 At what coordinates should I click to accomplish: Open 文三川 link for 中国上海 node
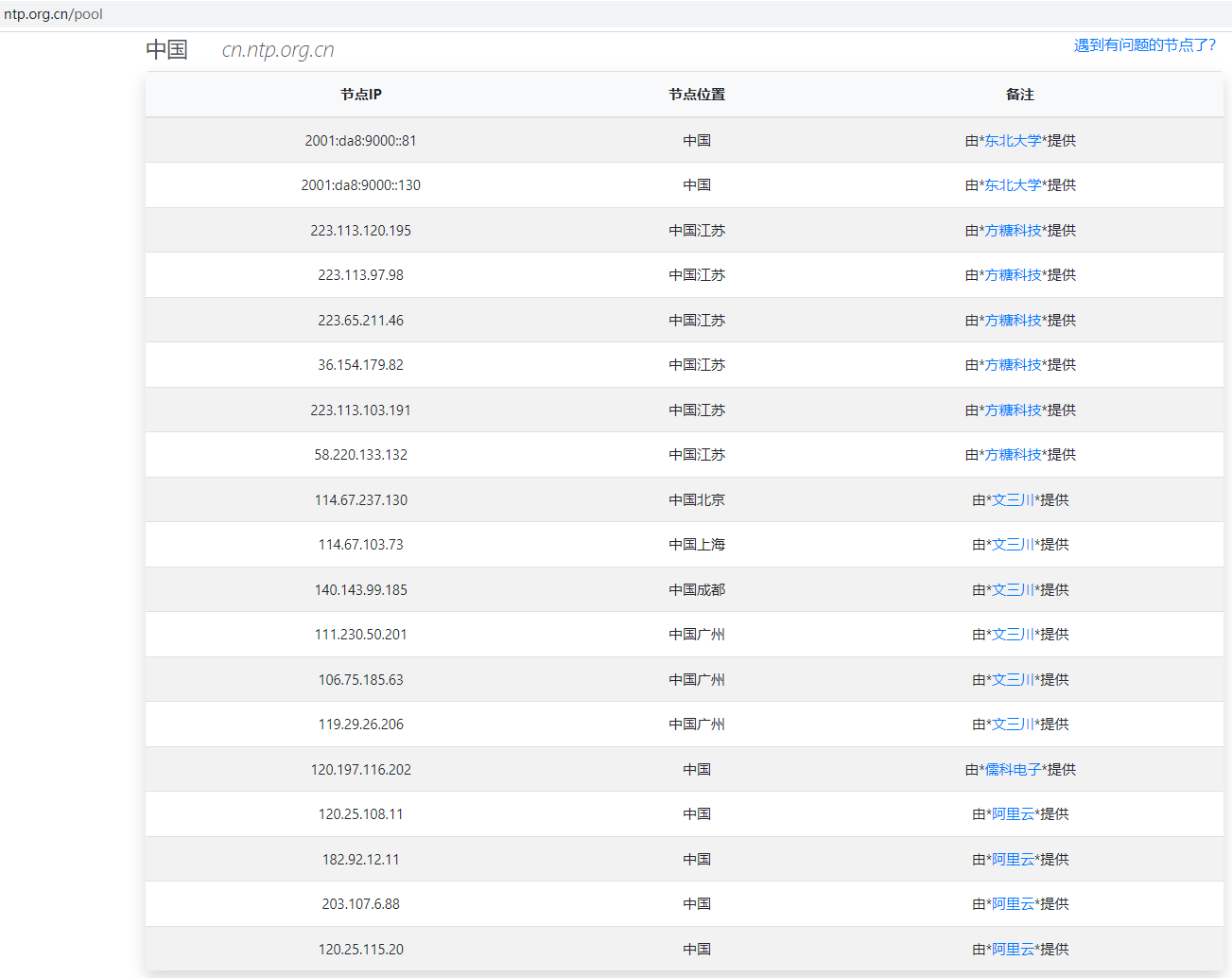(1013, 545)
